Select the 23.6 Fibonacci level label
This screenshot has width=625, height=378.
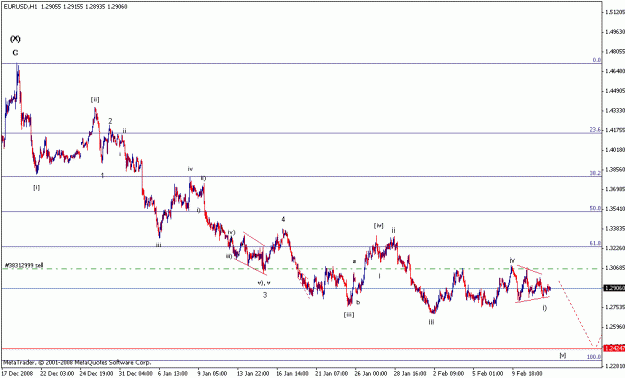pyautogui.click(x=596, y=130)
